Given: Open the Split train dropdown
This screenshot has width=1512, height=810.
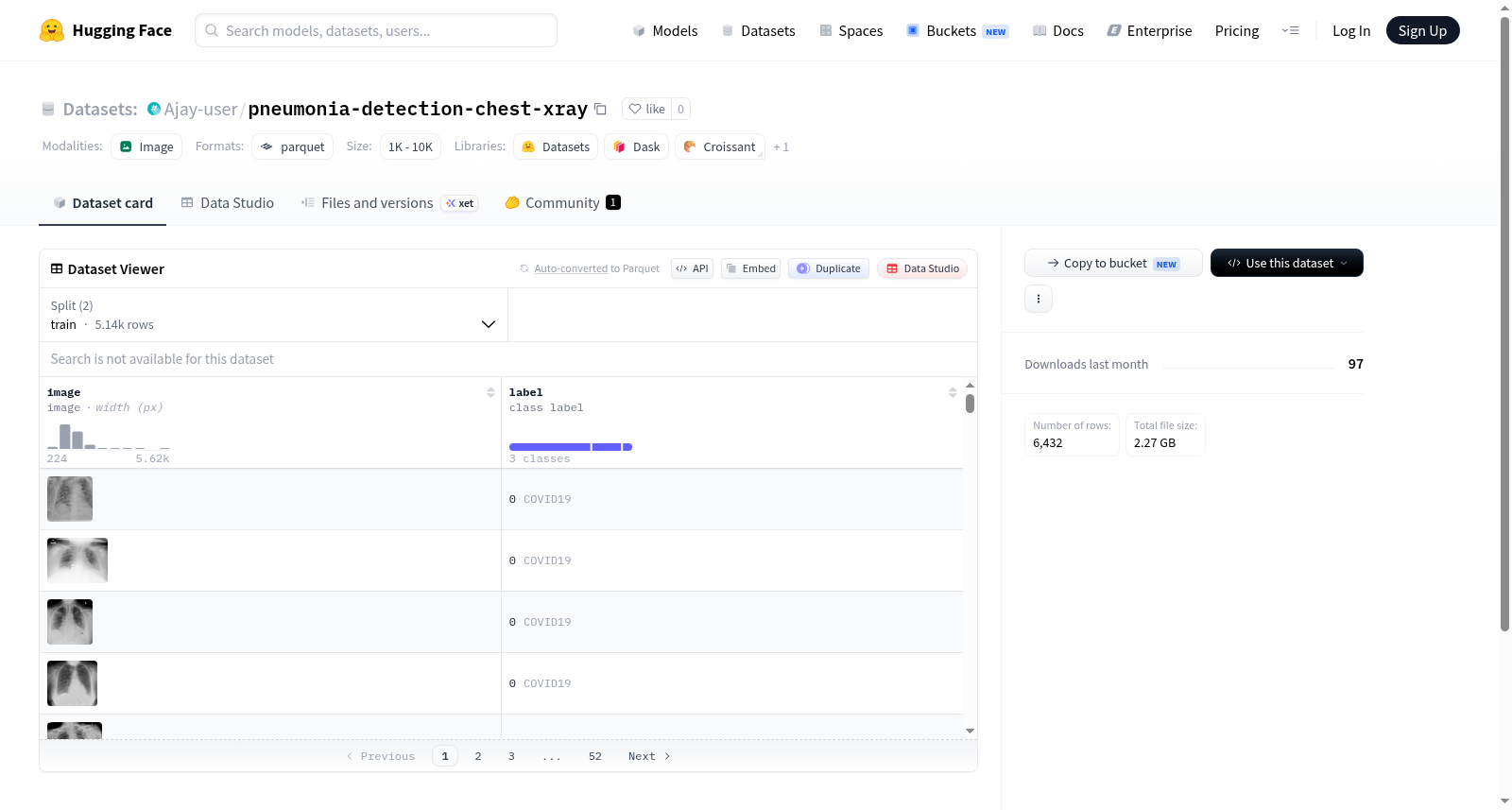Looking at the screenshot, I should coord(273,315).
